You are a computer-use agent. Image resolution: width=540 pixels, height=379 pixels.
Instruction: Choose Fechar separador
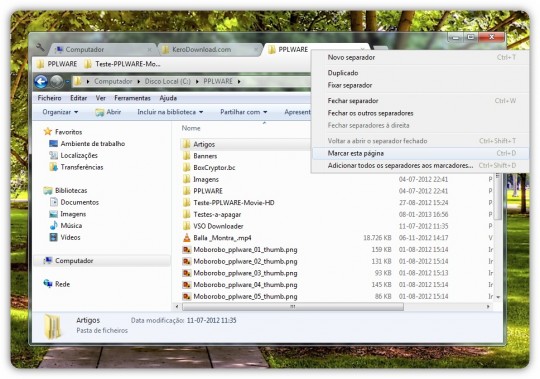pyautogui.click(x=420, y=101)
